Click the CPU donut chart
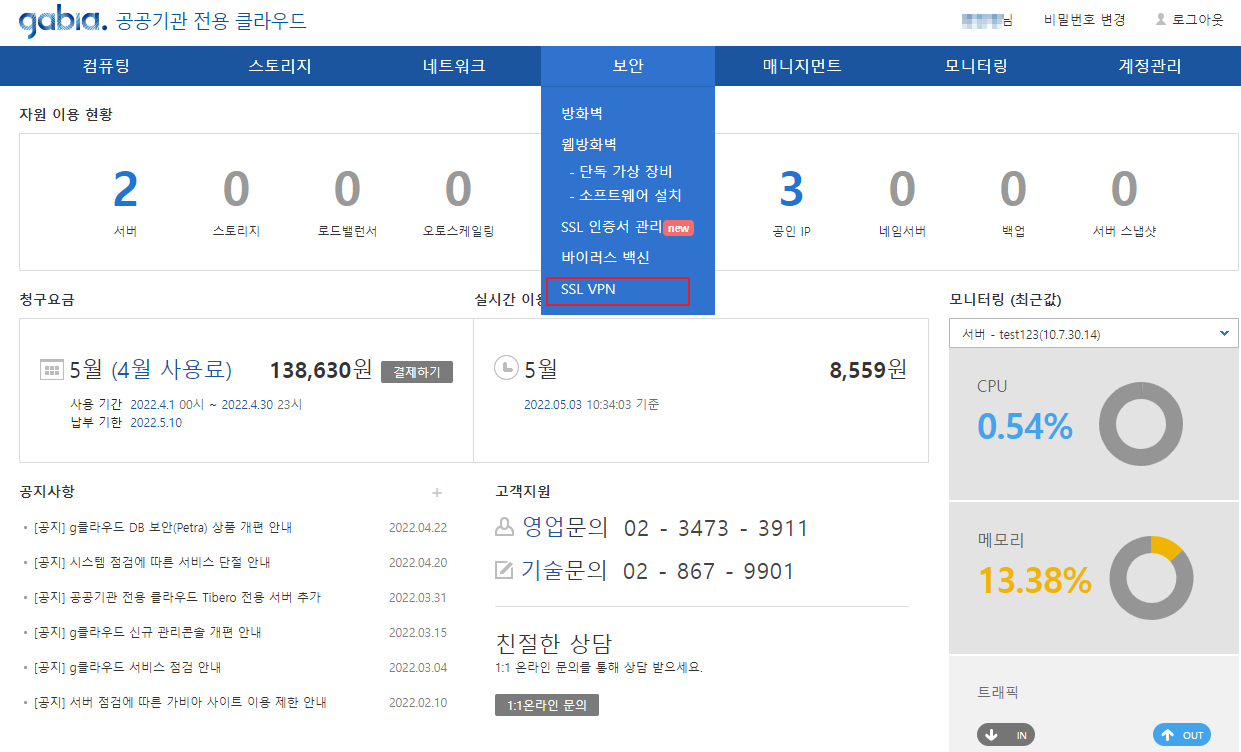The image size is (1241, 752). point(1140,423)
